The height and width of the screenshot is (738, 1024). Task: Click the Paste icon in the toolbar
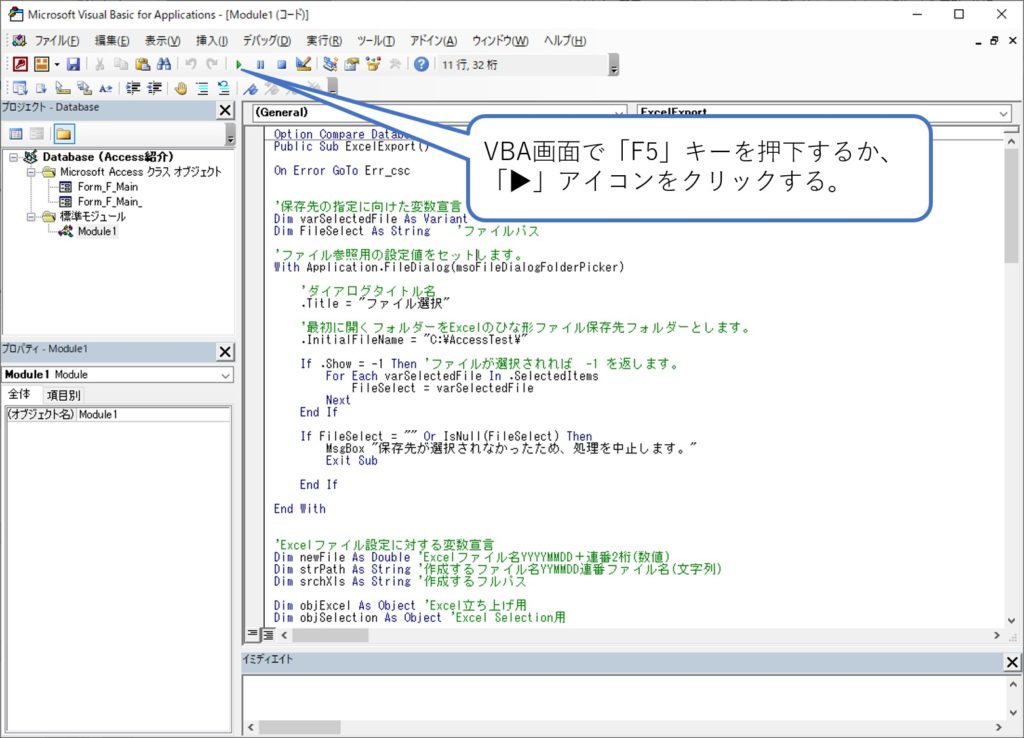coord(142,64)
